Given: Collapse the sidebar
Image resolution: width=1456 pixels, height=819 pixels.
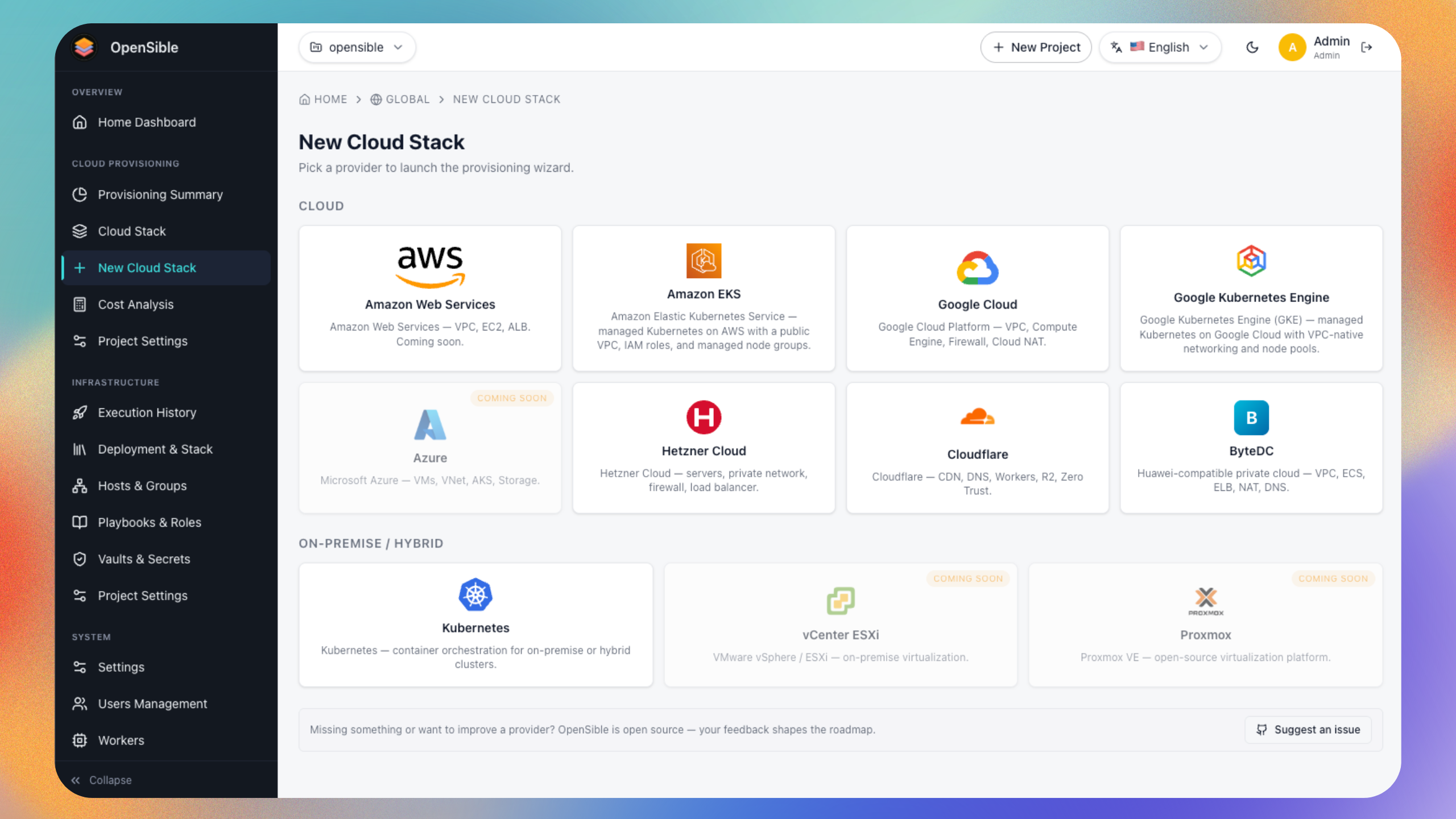Looking at the screenshot, I should (101, 780).
